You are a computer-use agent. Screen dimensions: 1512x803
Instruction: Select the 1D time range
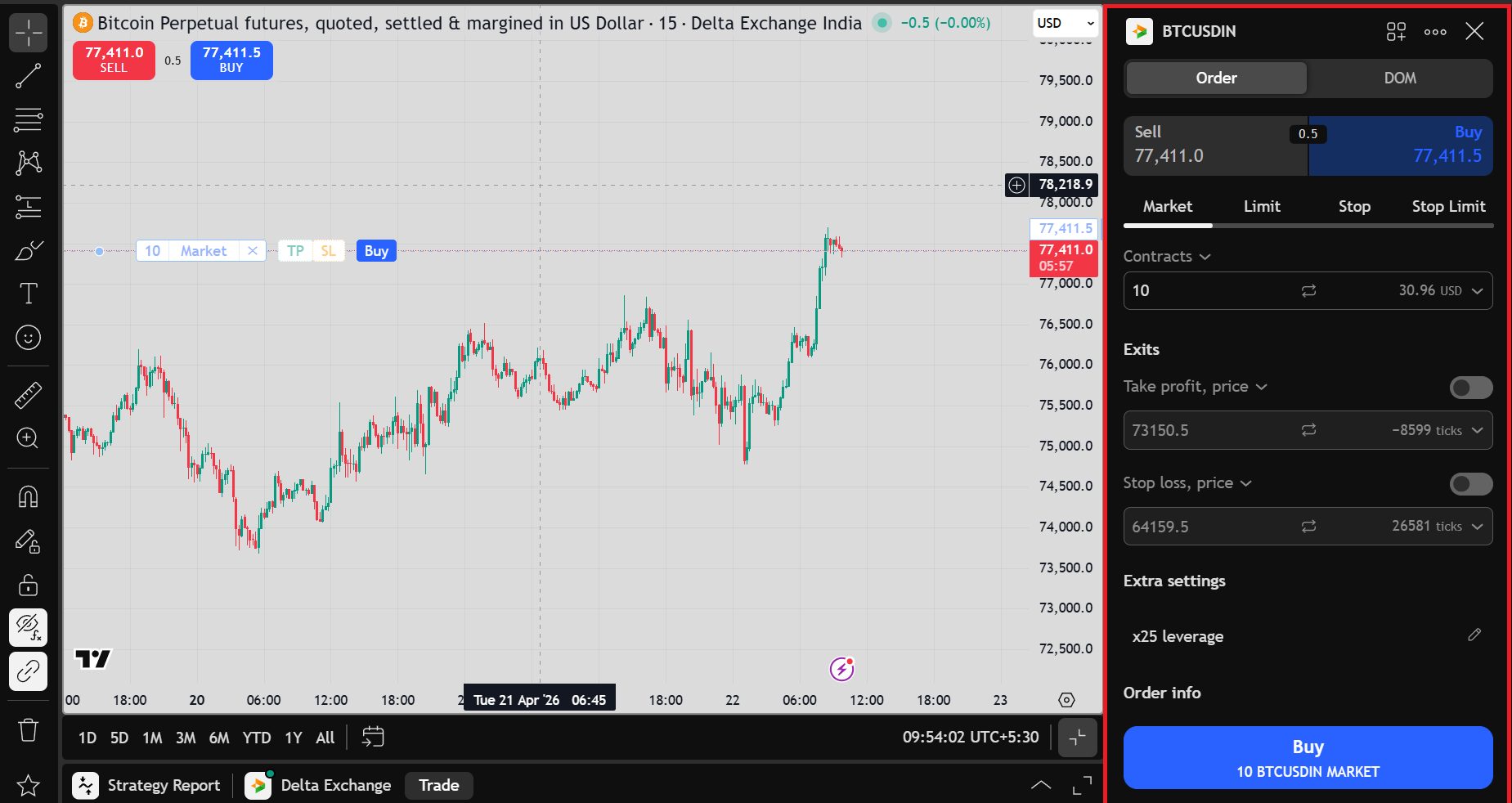tap(87, 738)
